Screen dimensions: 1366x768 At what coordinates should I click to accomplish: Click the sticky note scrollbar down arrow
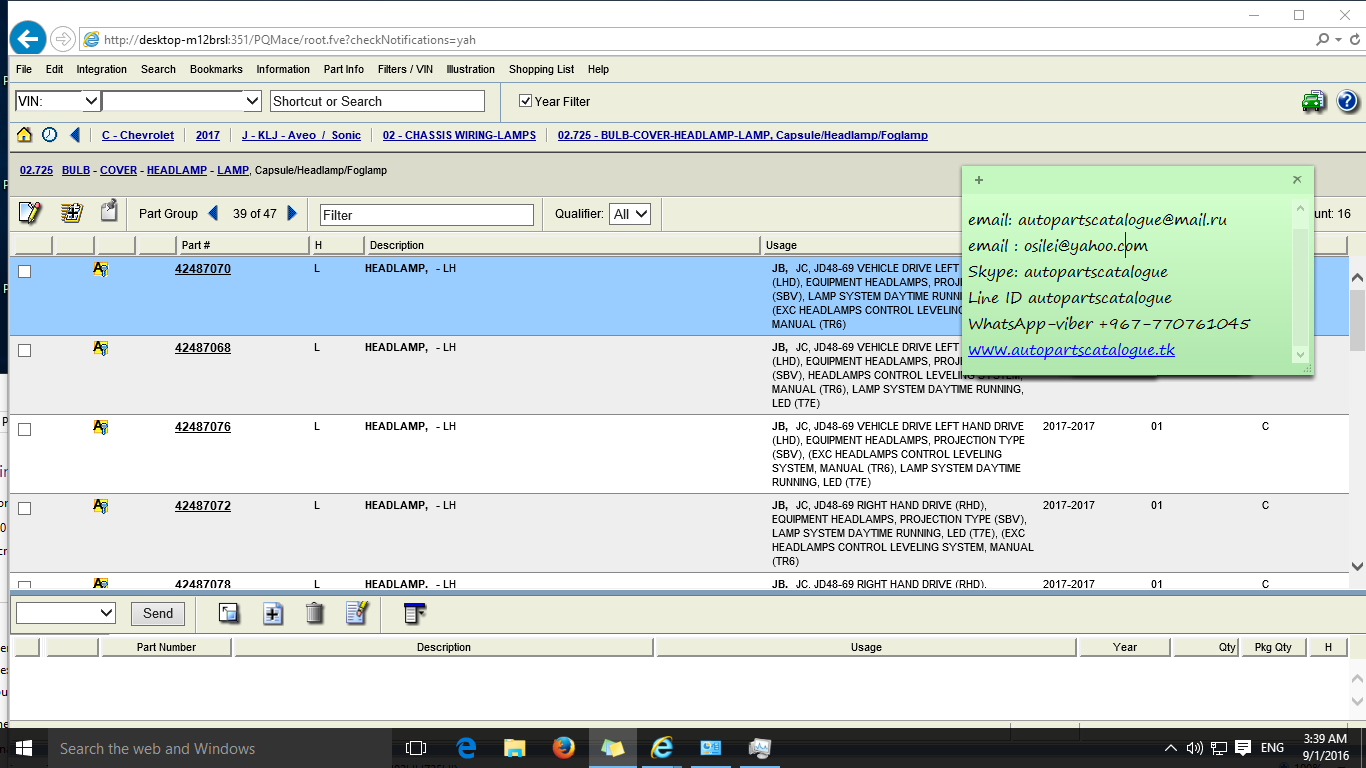[x=1300, y=354]
